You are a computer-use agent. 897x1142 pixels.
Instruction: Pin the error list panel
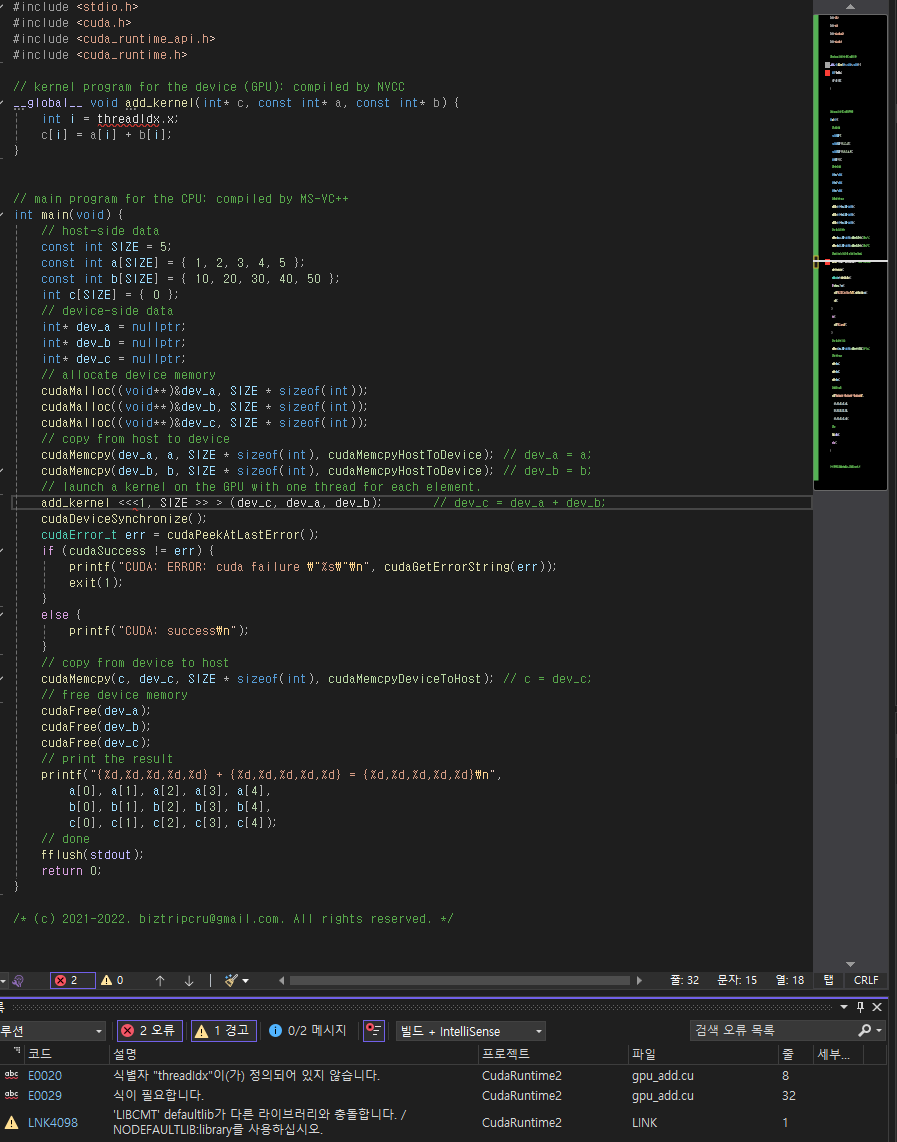[x=860, y=1007]
